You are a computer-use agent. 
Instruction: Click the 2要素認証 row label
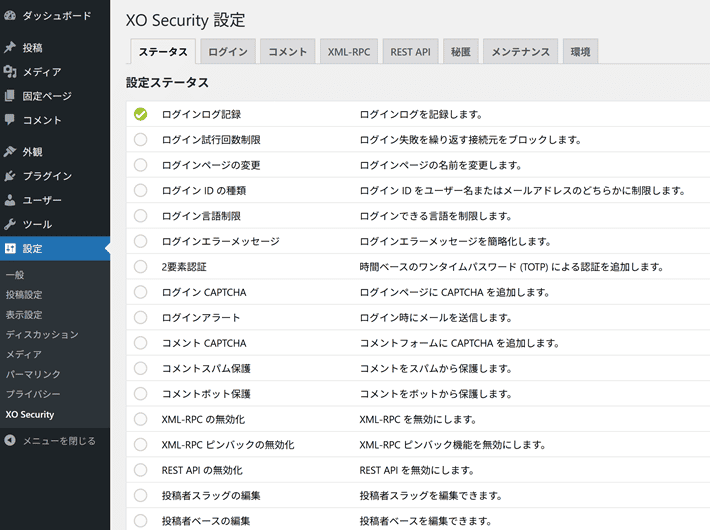point(184,266)
